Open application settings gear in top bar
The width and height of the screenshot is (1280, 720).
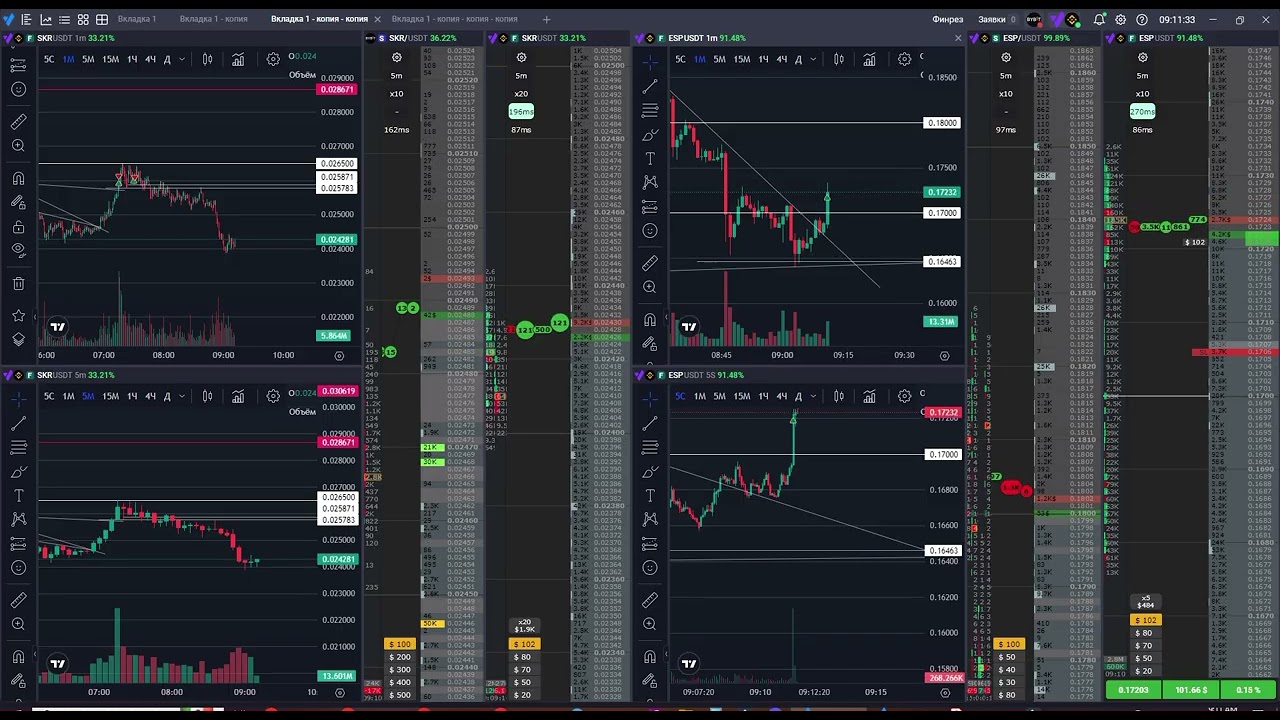[1121, 19]
